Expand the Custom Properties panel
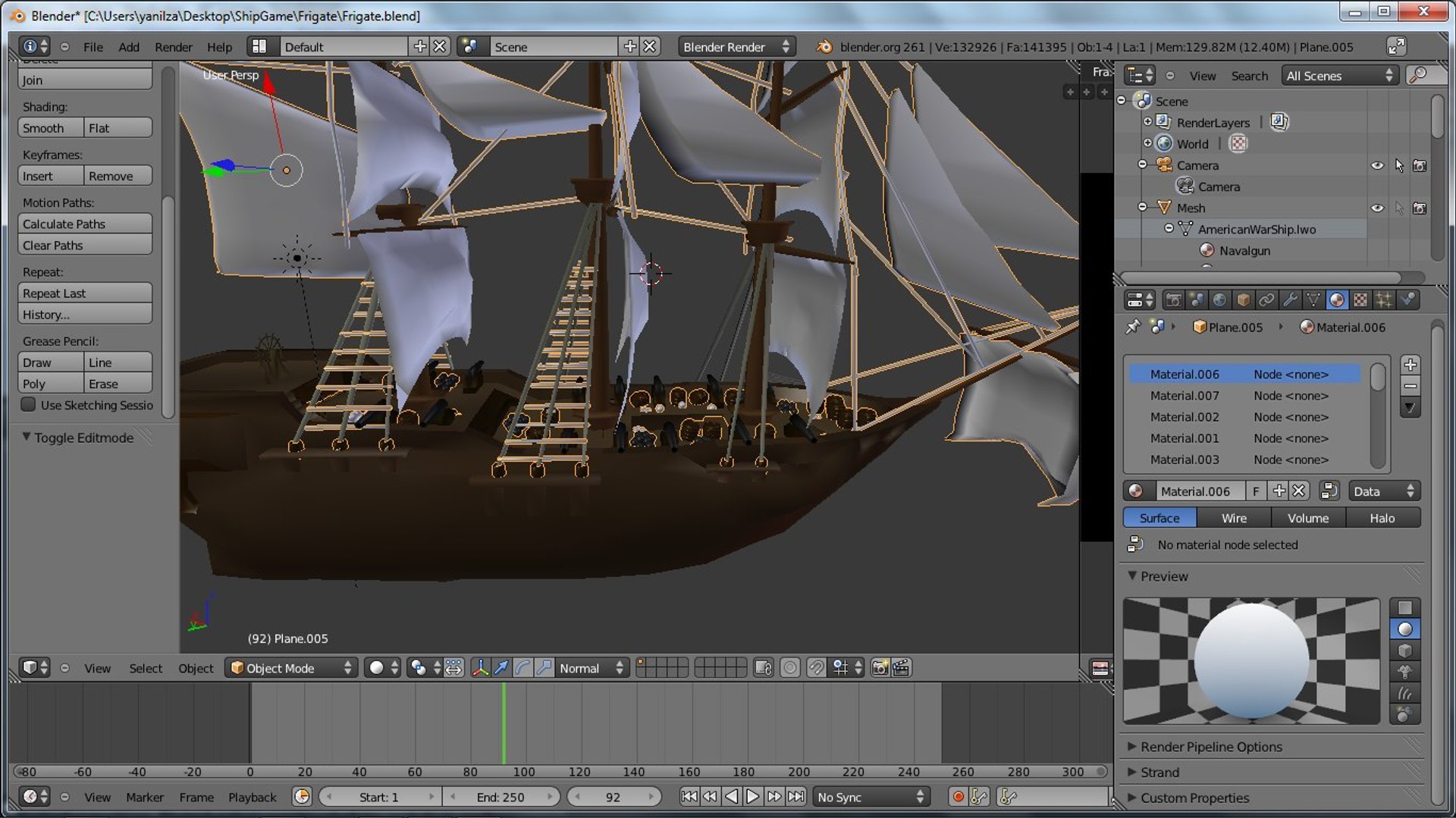This screenshot has height=818, width=1456. 1194,798
